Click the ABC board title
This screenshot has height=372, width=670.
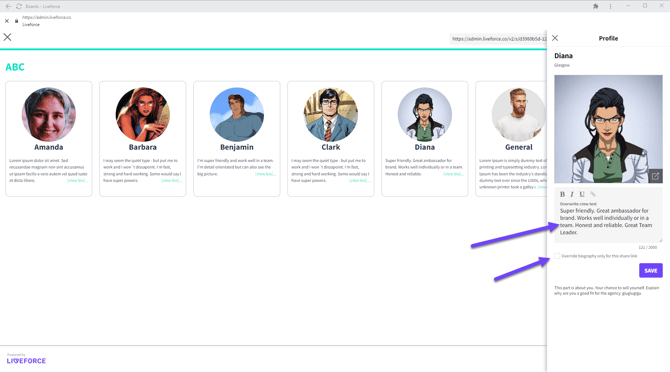15,67
